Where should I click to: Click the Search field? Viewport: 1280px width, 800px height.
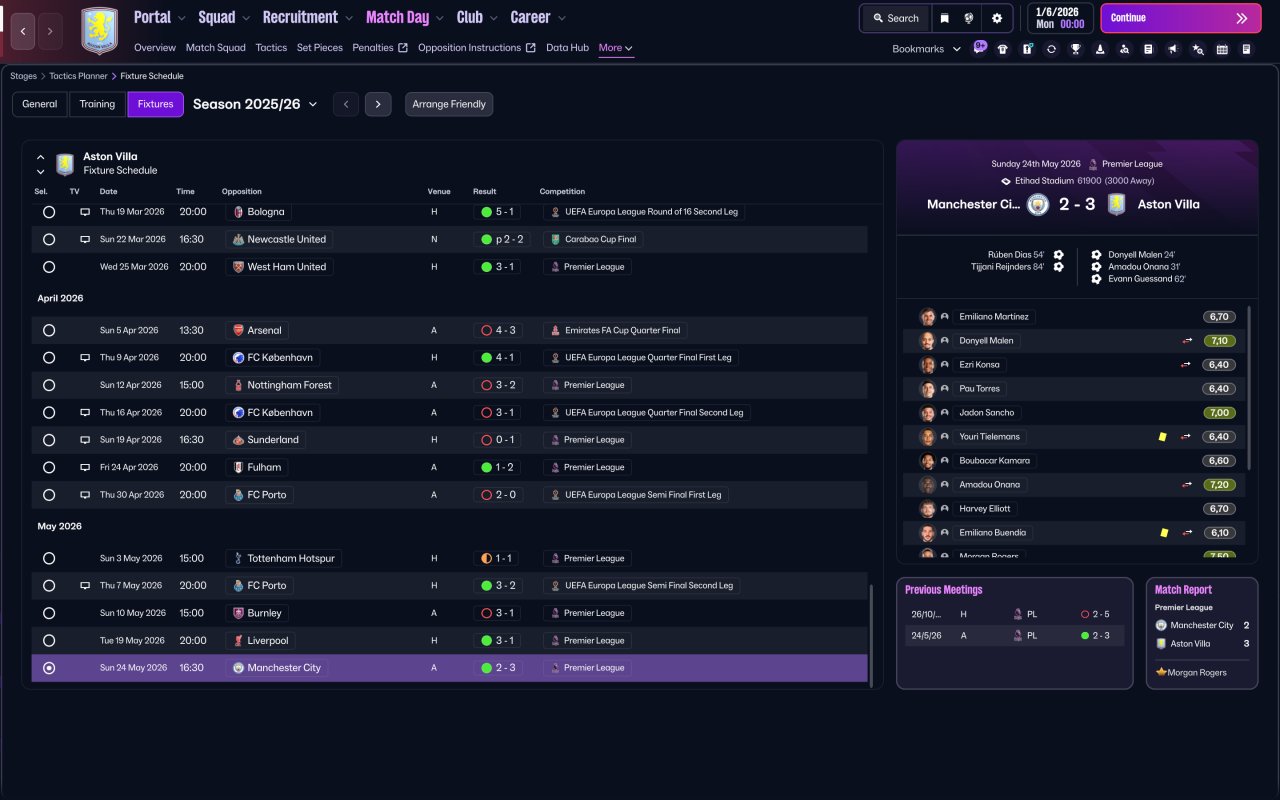pos(896,18)
